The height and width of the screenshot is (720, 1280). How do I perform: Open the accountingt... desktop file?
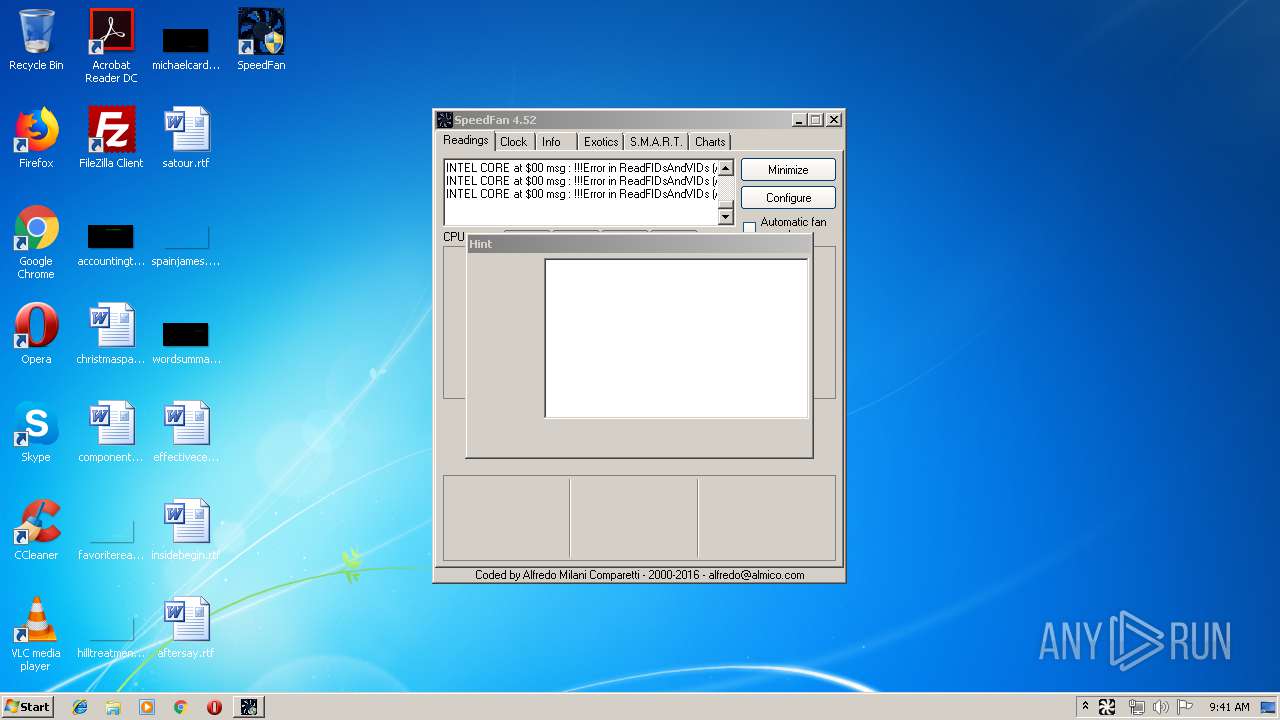pos(111,244)
